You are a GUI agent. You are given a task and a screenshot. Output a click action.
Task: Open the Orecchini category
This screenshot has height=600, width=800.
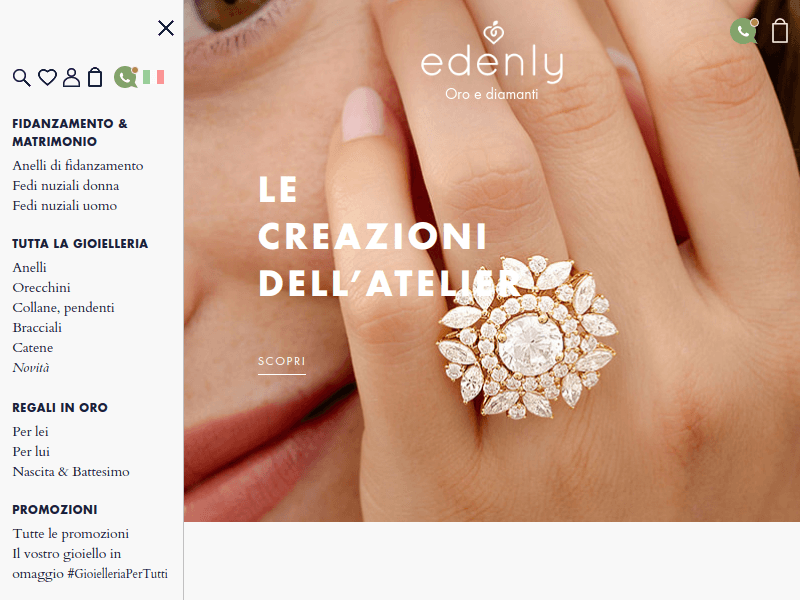pyautogui.click(x=41, y=288)
